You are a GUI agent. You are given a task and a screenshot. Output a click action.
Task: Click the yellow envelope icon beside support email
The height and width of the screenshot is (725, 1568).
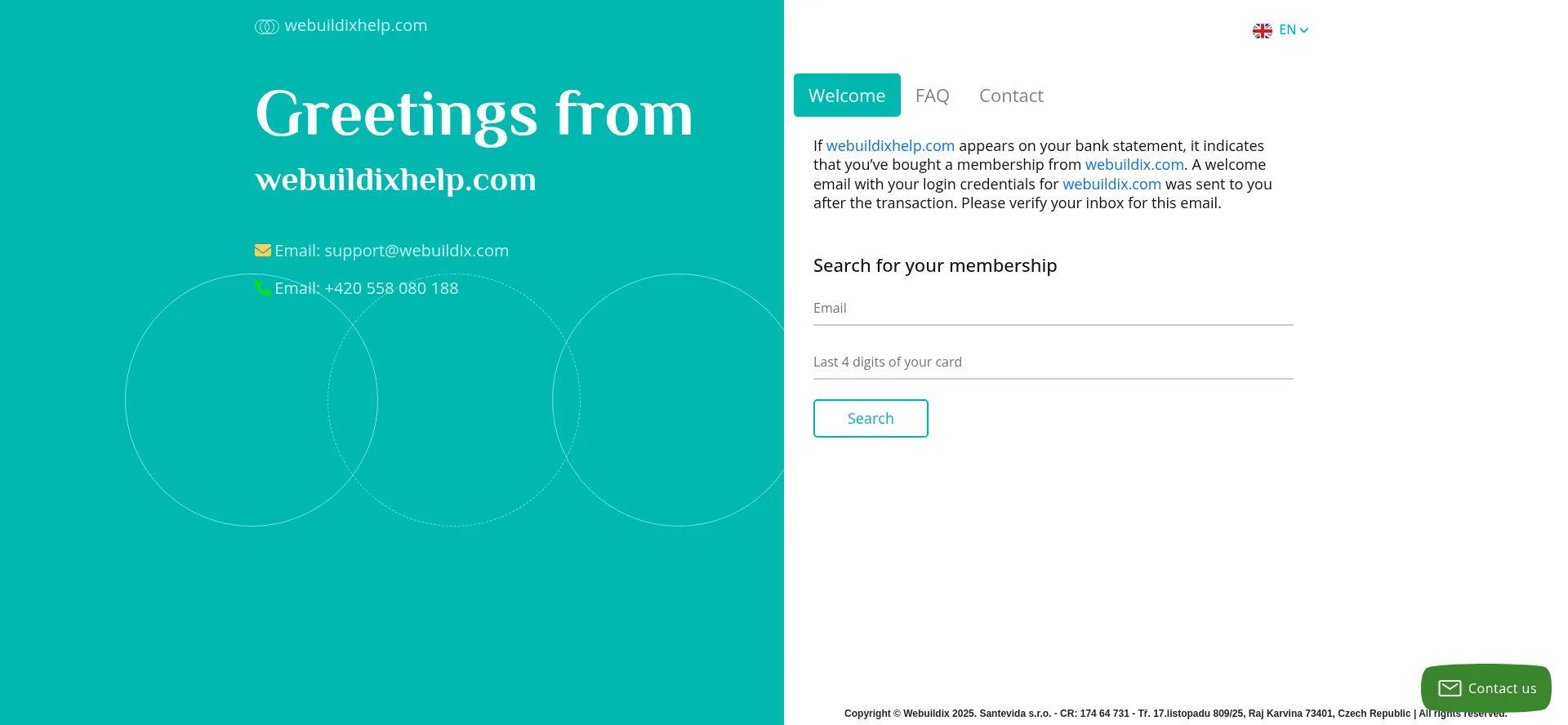tap(263, 251)
